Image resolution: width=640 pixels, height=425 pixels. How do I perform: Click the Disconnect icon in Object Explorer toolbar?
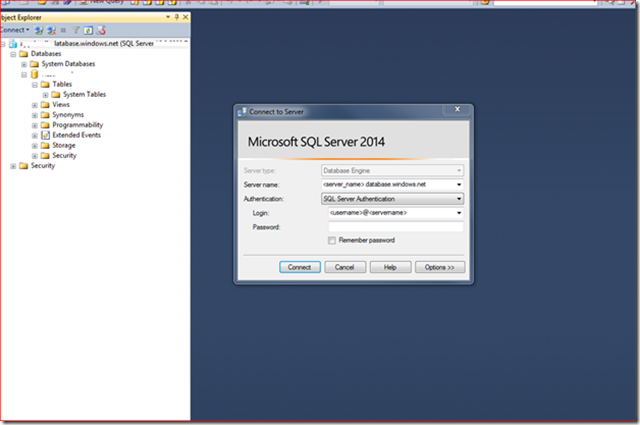coord(51,30)
